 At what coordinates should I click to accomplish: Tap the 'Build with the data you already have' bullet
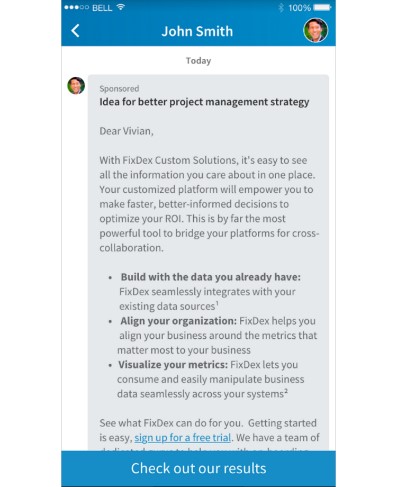[211, 277]
